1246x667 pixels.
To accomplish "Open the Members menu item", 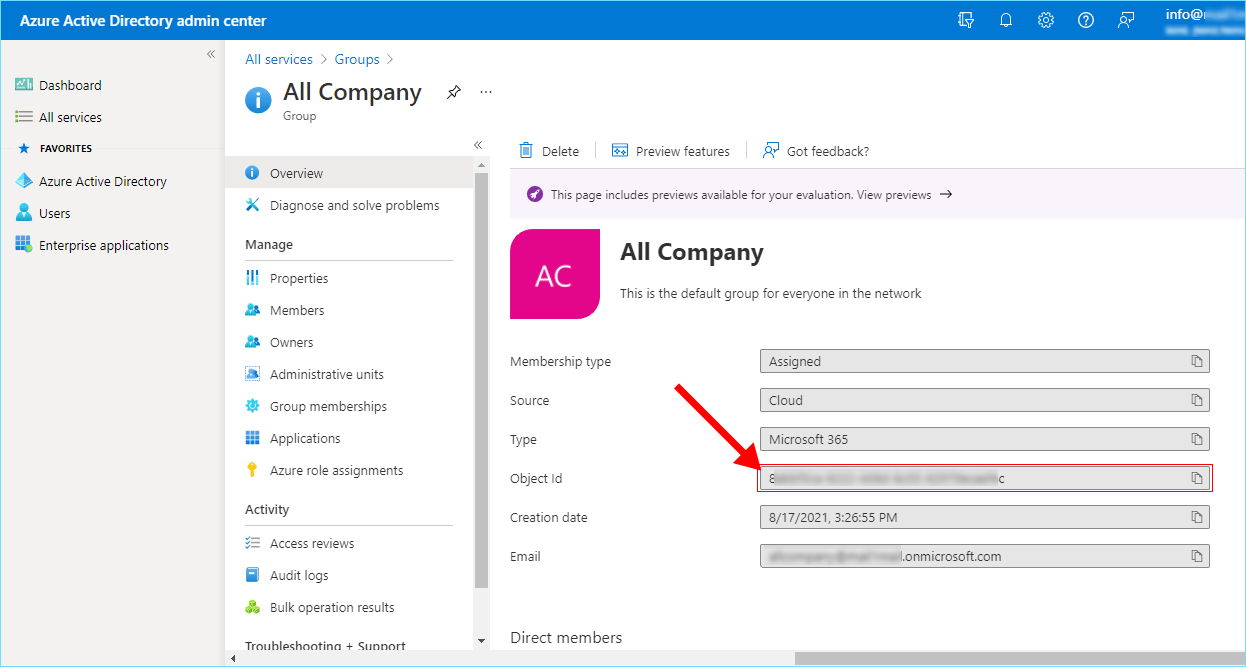I will (x=297, y=310).
